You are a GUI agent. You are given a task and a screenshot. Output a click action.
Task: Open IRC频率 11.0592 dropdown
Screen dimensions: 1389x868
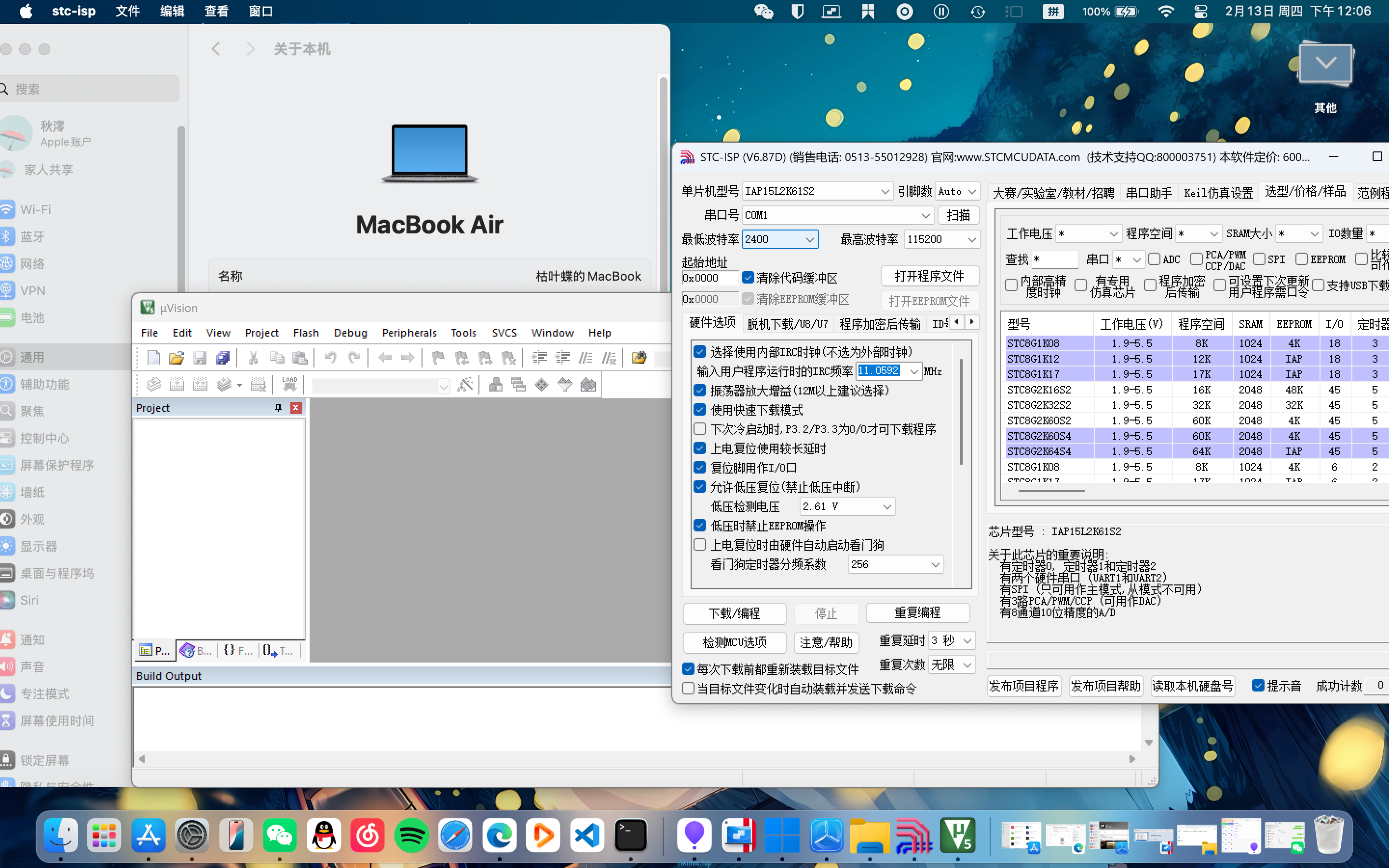pos(914,371)
